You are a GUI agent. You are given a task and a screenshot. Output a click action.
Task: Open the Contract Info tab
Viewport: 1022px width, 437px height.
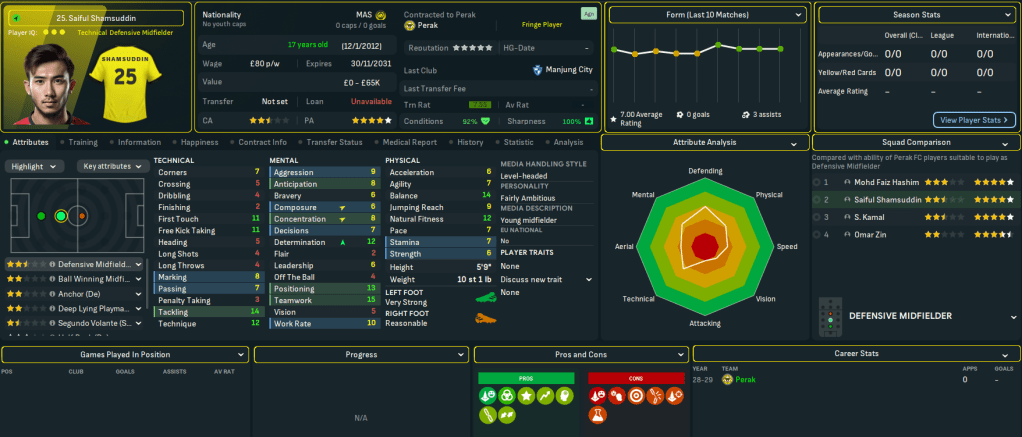pyautogui.click(x=262, y=142)
